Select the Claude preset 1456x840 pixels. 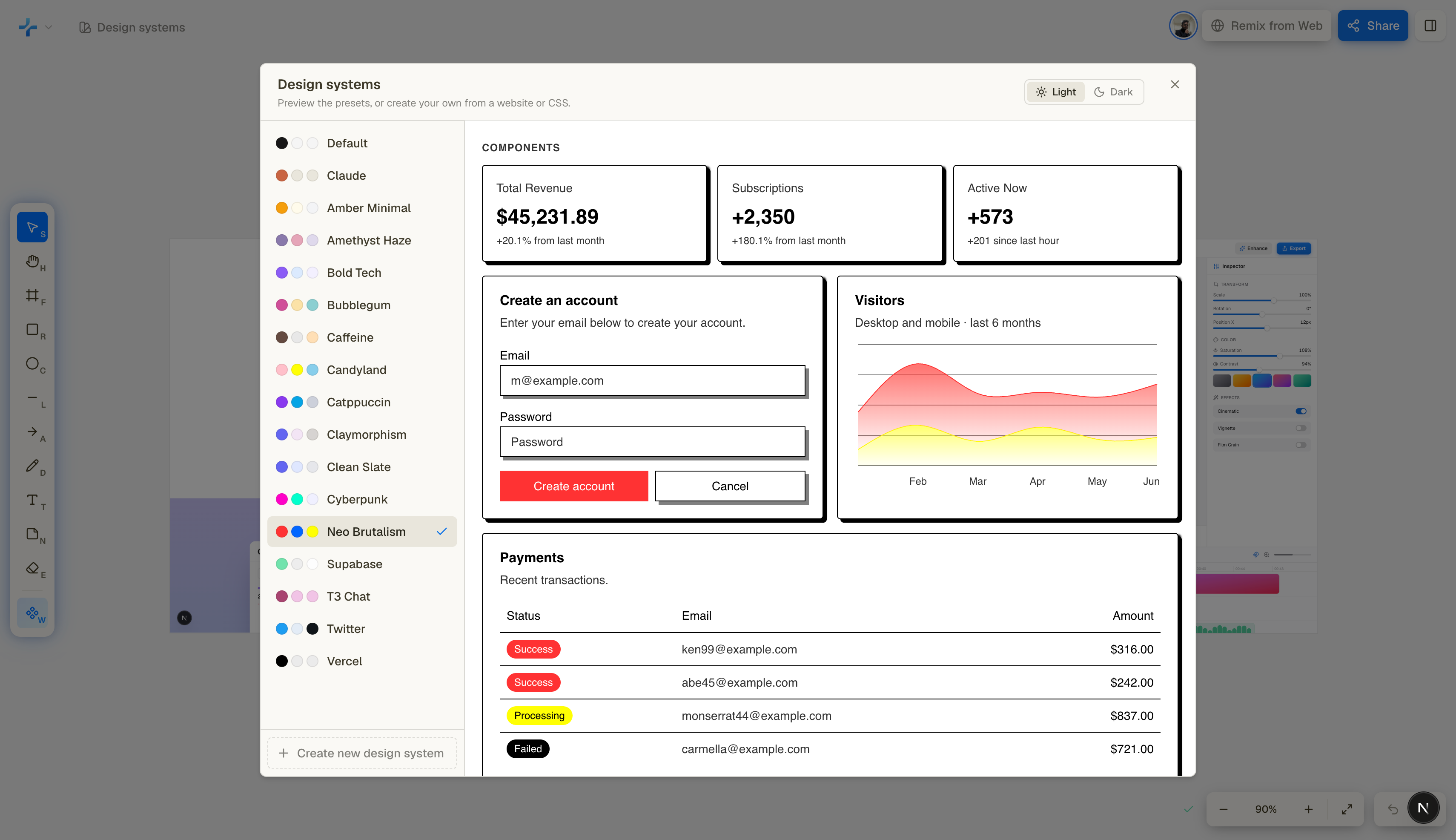(x=362, y=175)
